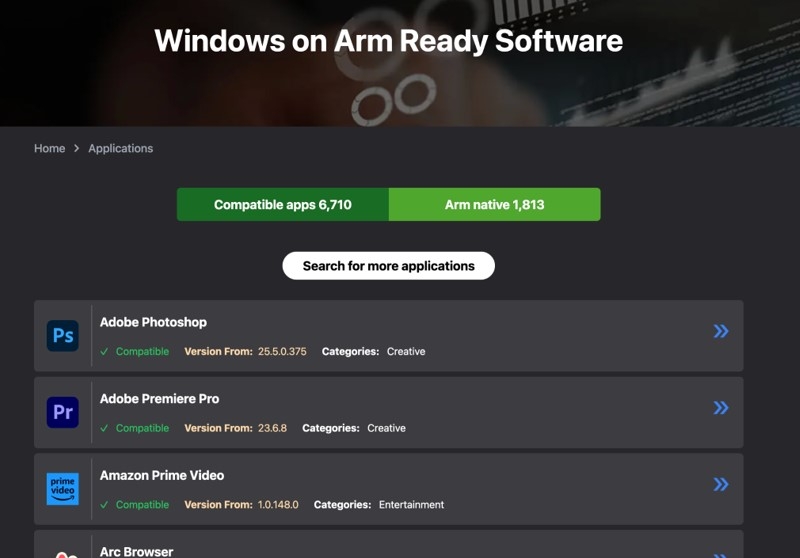Image resolution: width=800 pixels, height=558 pixels.
Task: Click Prime Video version 1.0.148.0 value
Action: [278, 504]
